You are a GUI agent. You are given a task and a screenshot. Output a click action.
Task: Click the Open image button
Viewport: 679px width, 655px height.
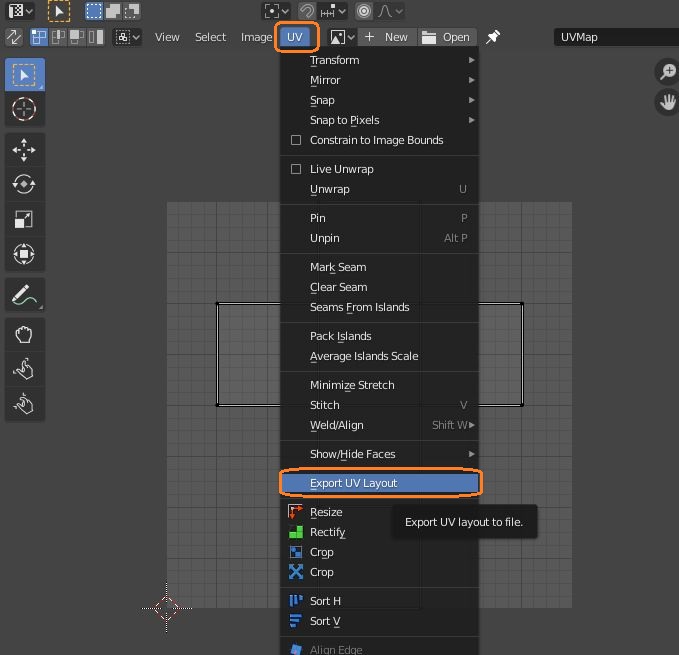(446, 37)
